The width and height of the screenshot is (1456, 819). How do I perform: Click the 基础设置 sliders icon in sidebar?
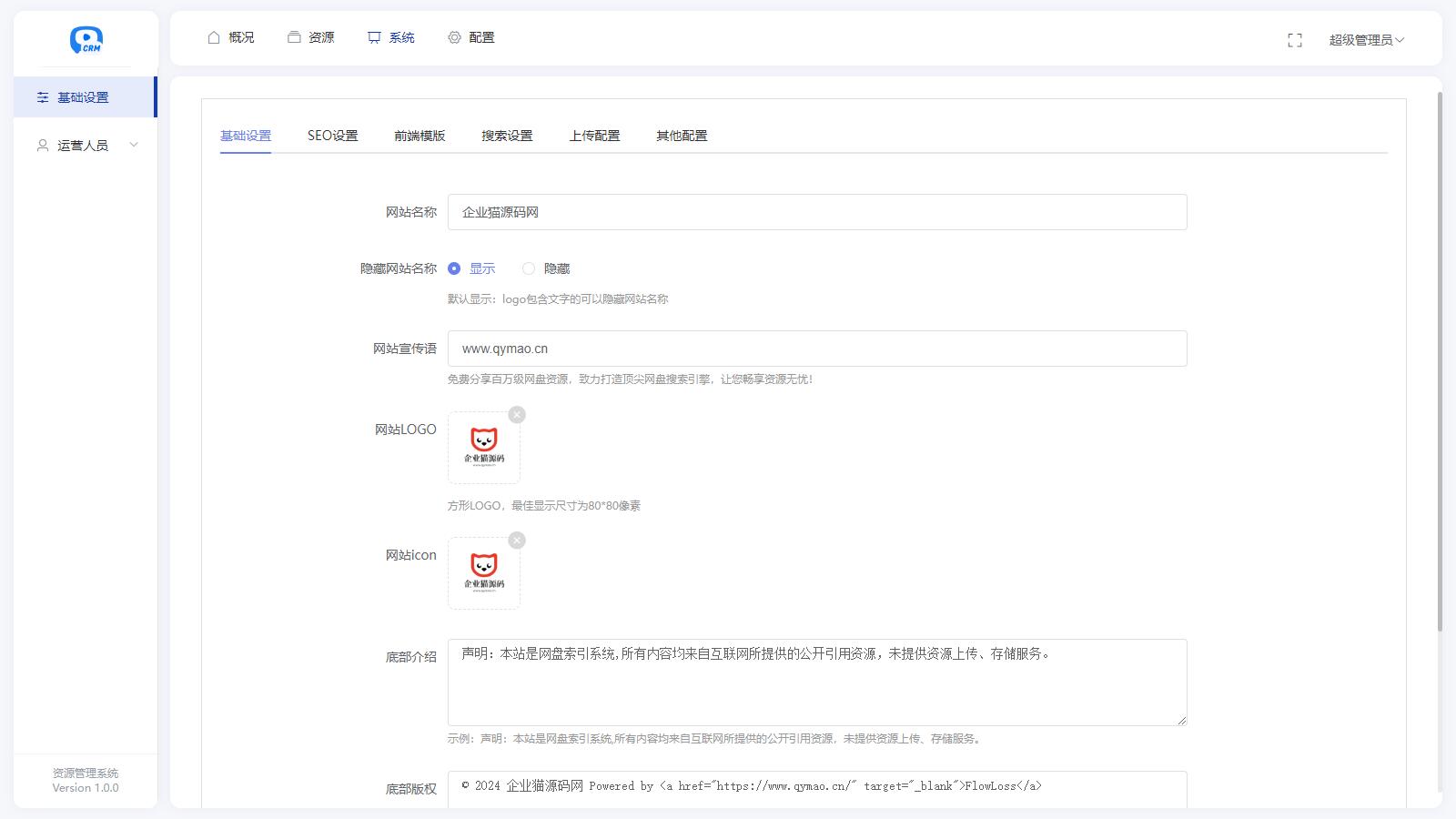43,97
